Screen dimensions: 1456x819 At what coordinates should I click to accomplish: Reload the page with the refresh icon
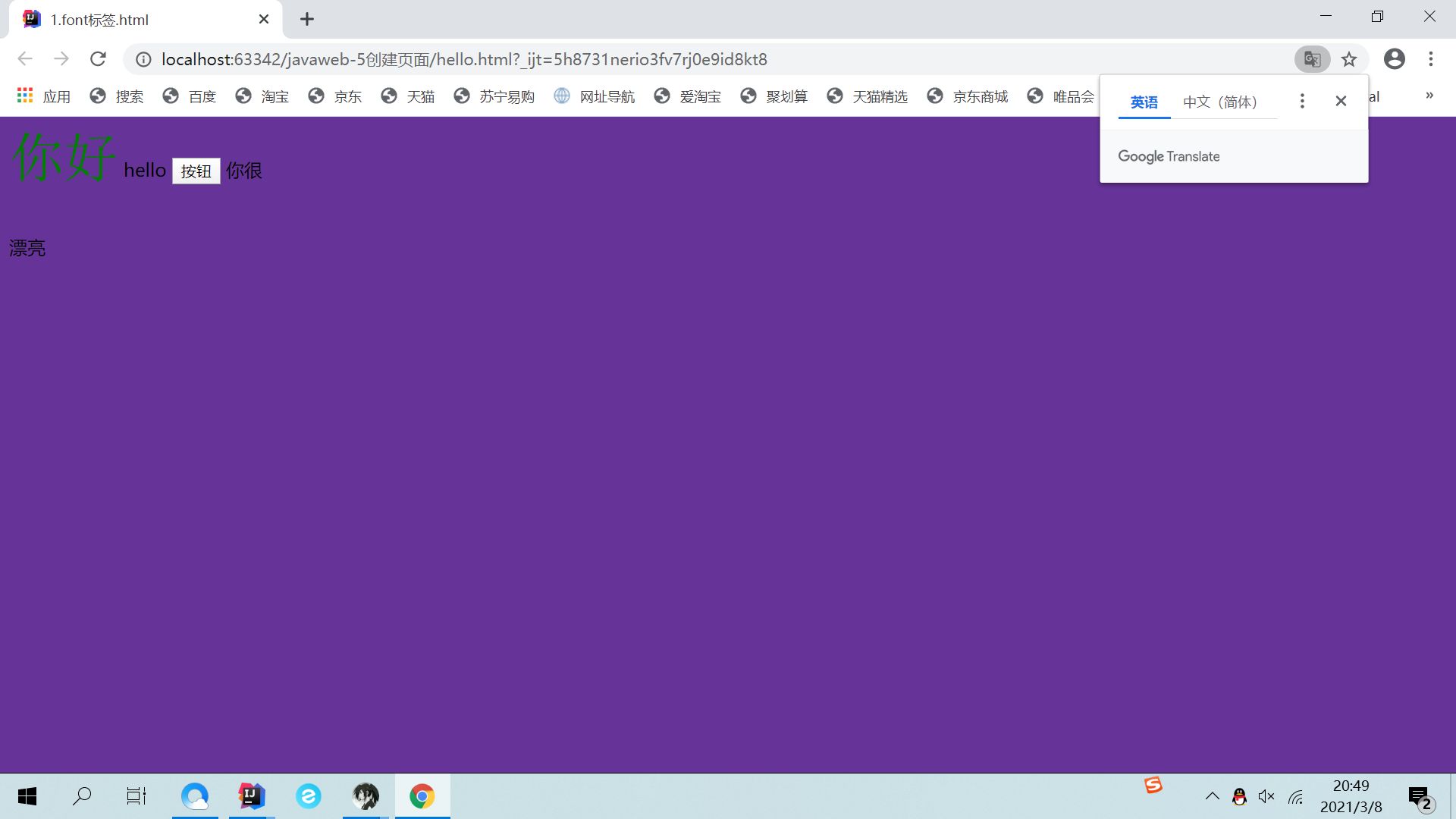[x=98, y=59]
